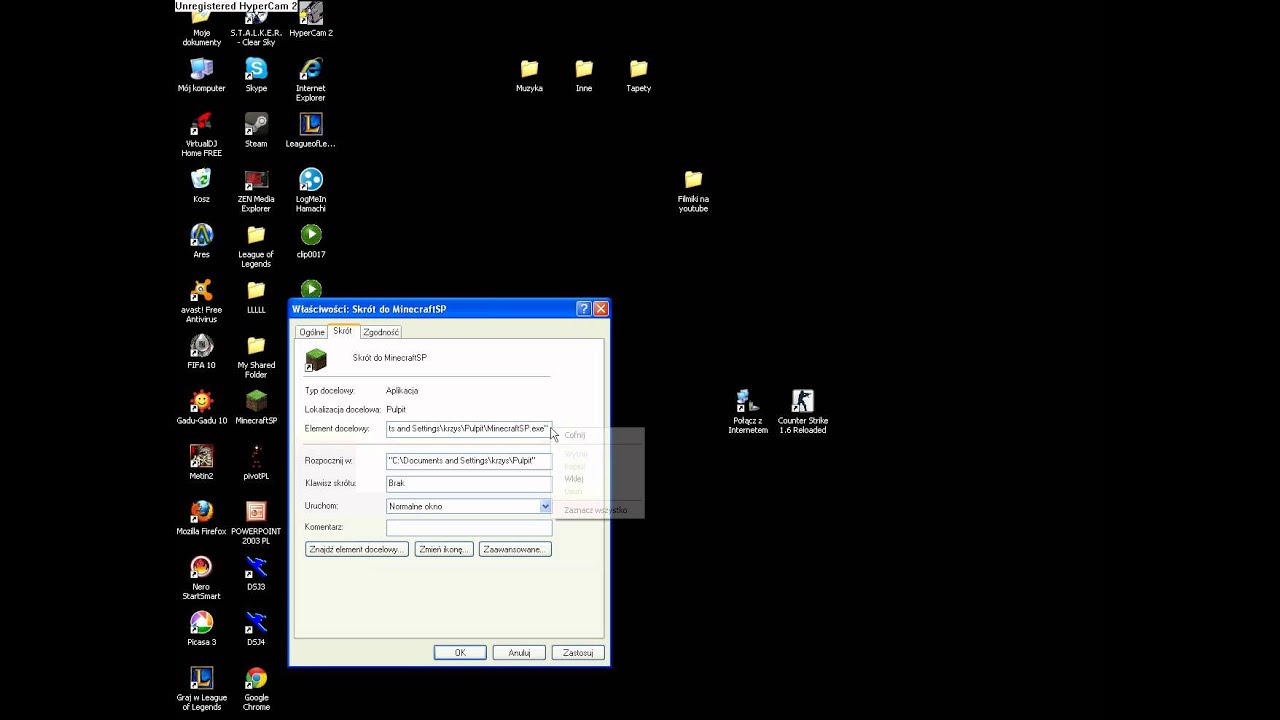Click the Klawisz skrótu field
The image size is (1280, 720).
(468, 483)
